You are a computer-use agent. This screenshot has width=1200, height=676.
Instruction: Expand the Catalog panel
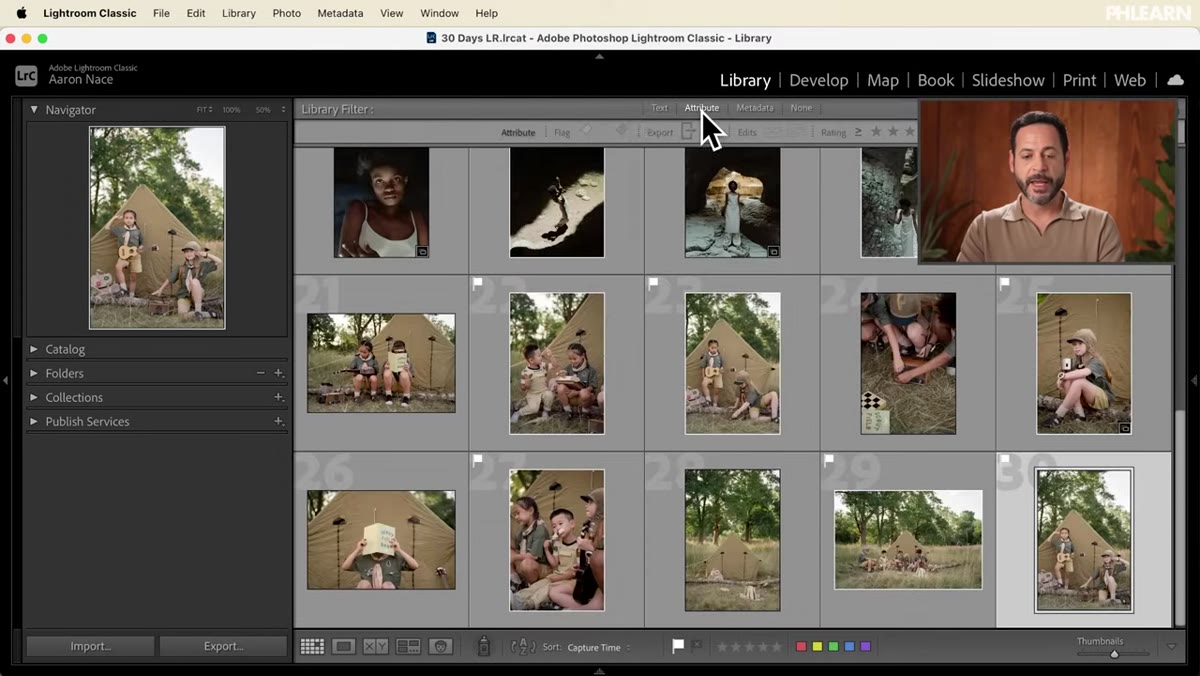pos(34,349)
